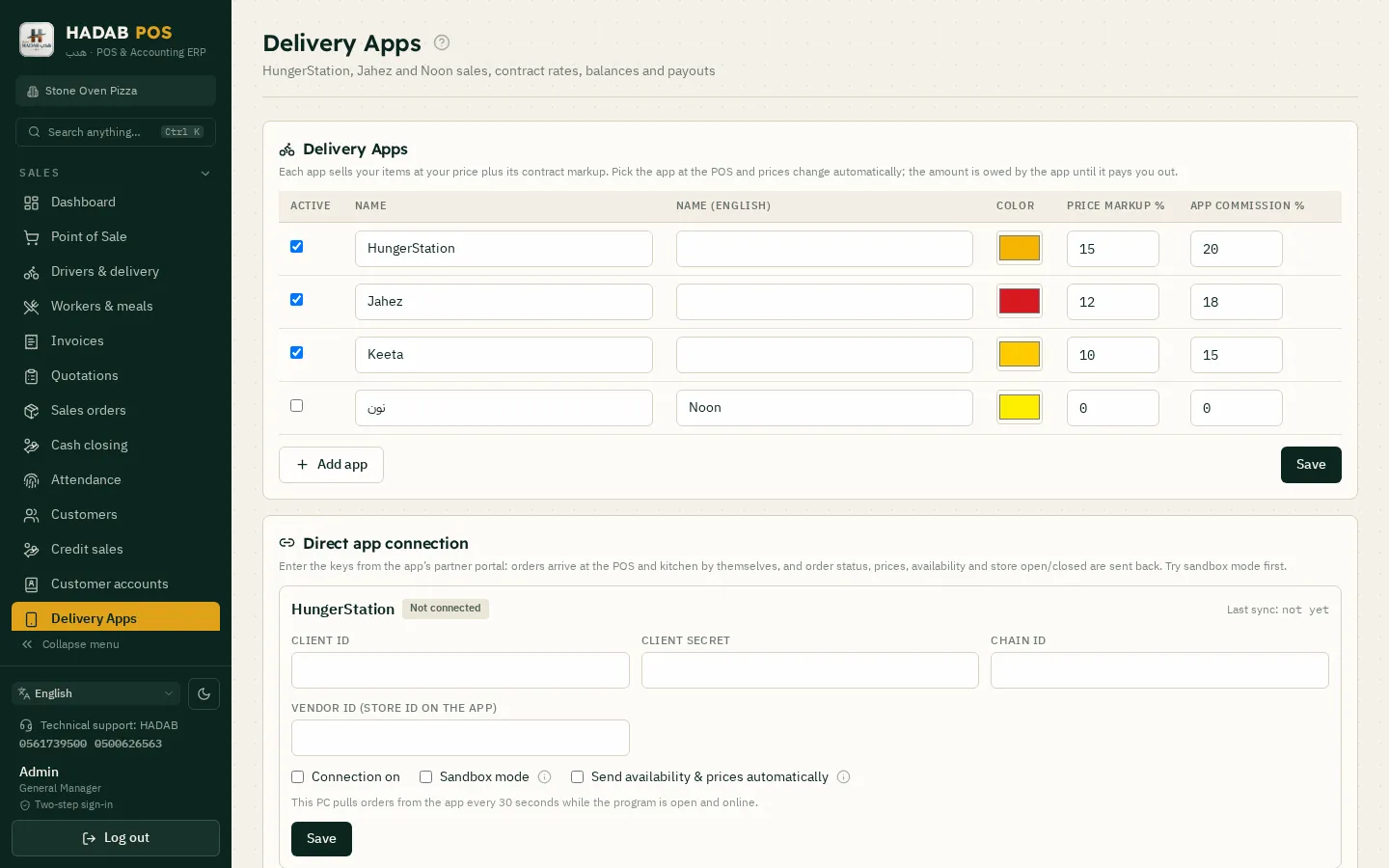
Task: Uncheck Active for HungerStation
Action: pos(297,247)
